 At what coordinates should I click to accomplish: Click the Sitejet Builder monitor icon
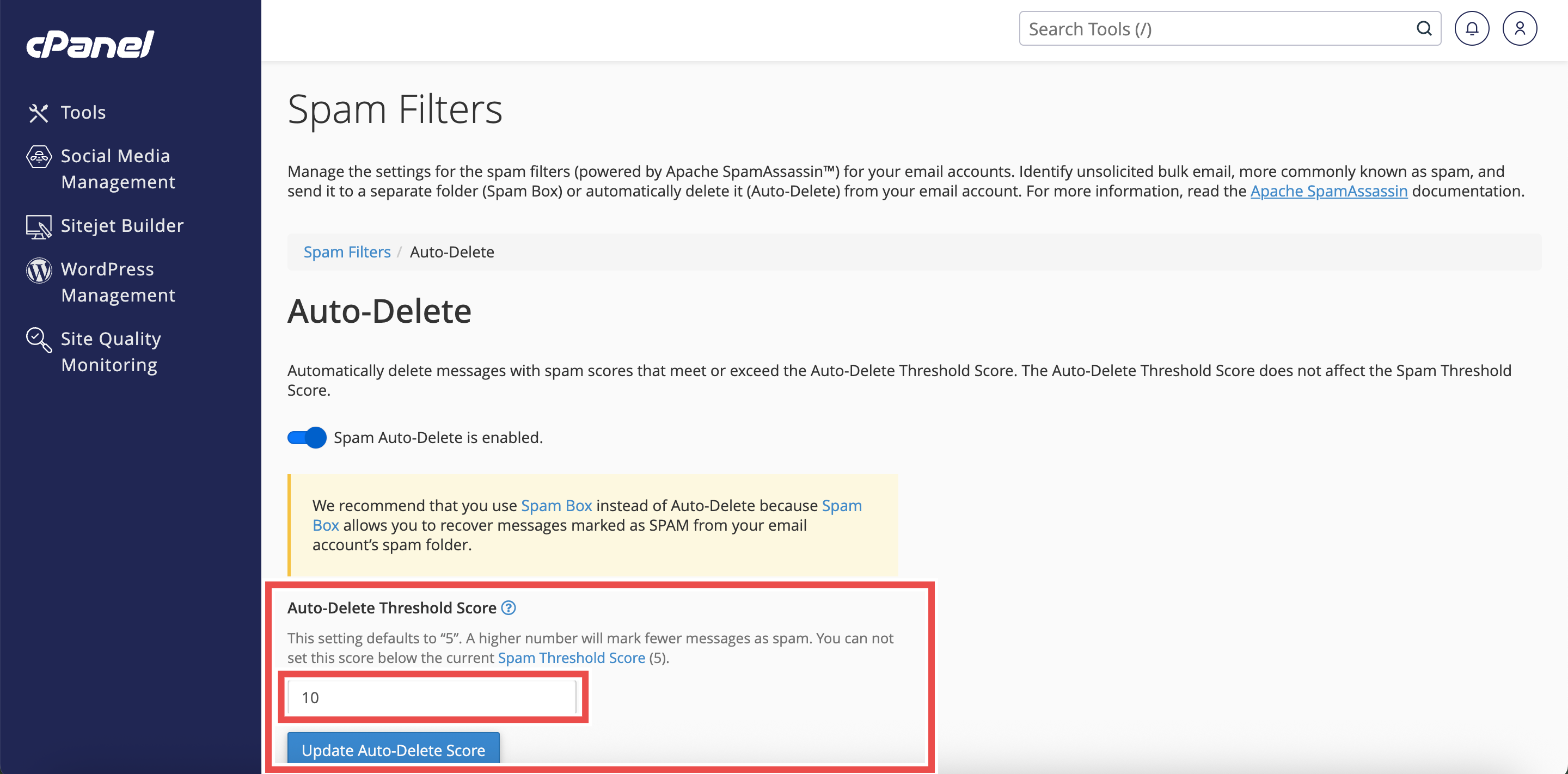(38, 226)
